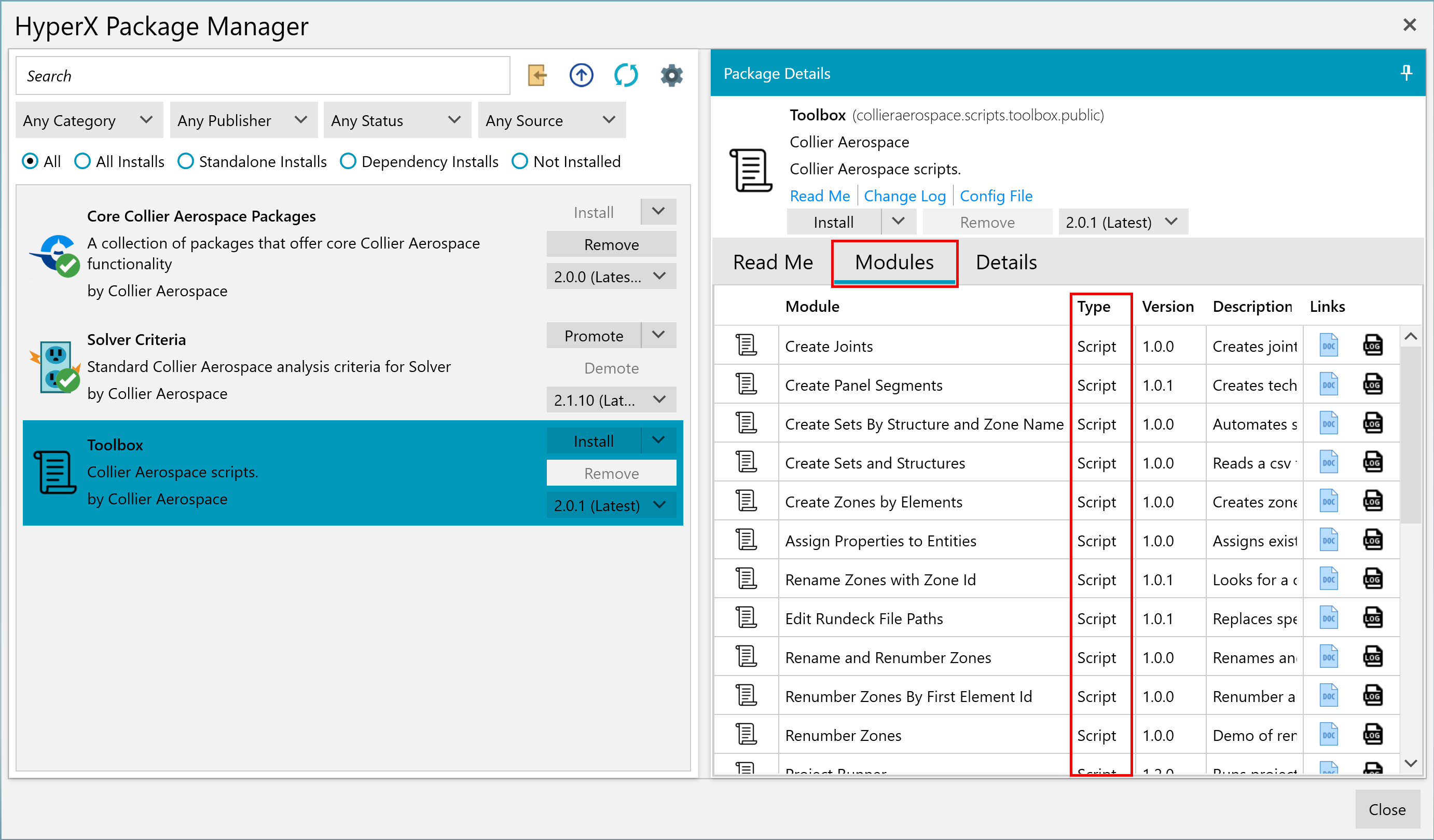The height and width of the screenshot is (840, 1434).
Task: Open the log link for Assign Properties to Entities
Action: 1373,540
